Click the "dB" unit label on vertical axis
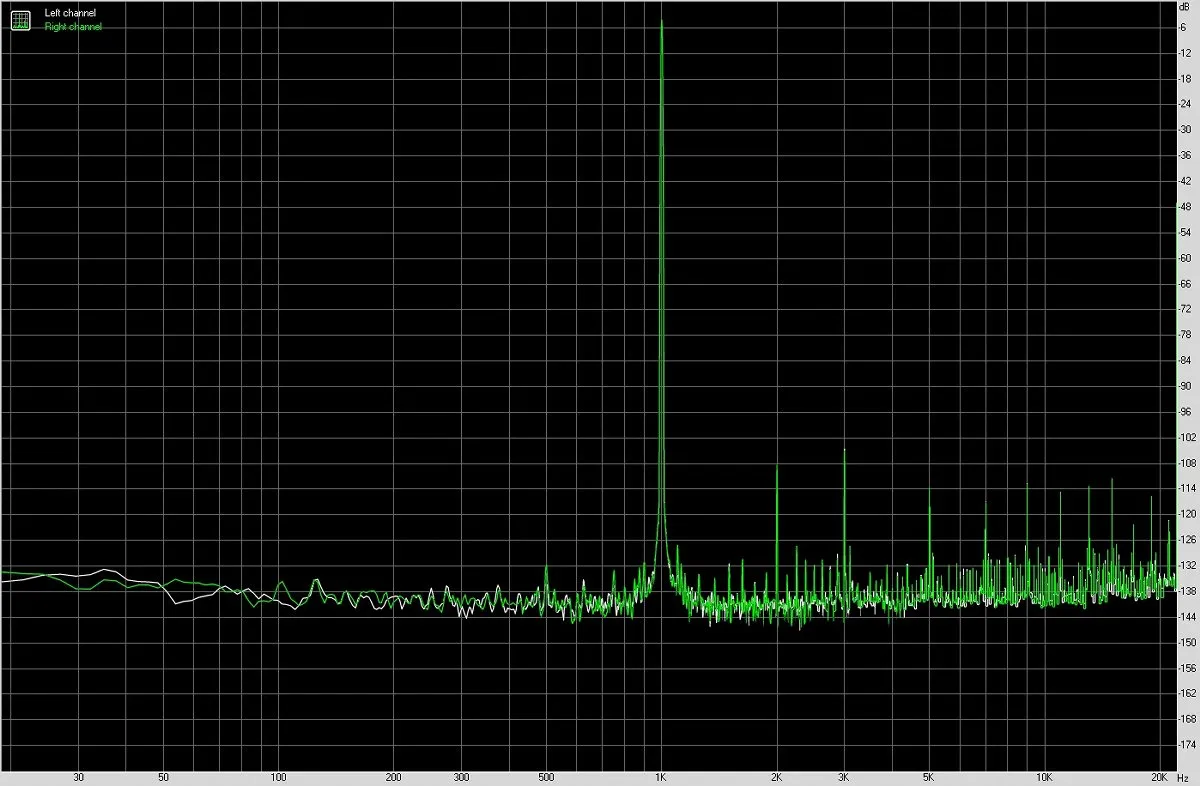The image size is (1200, 786). click(x=1184, y=7)
